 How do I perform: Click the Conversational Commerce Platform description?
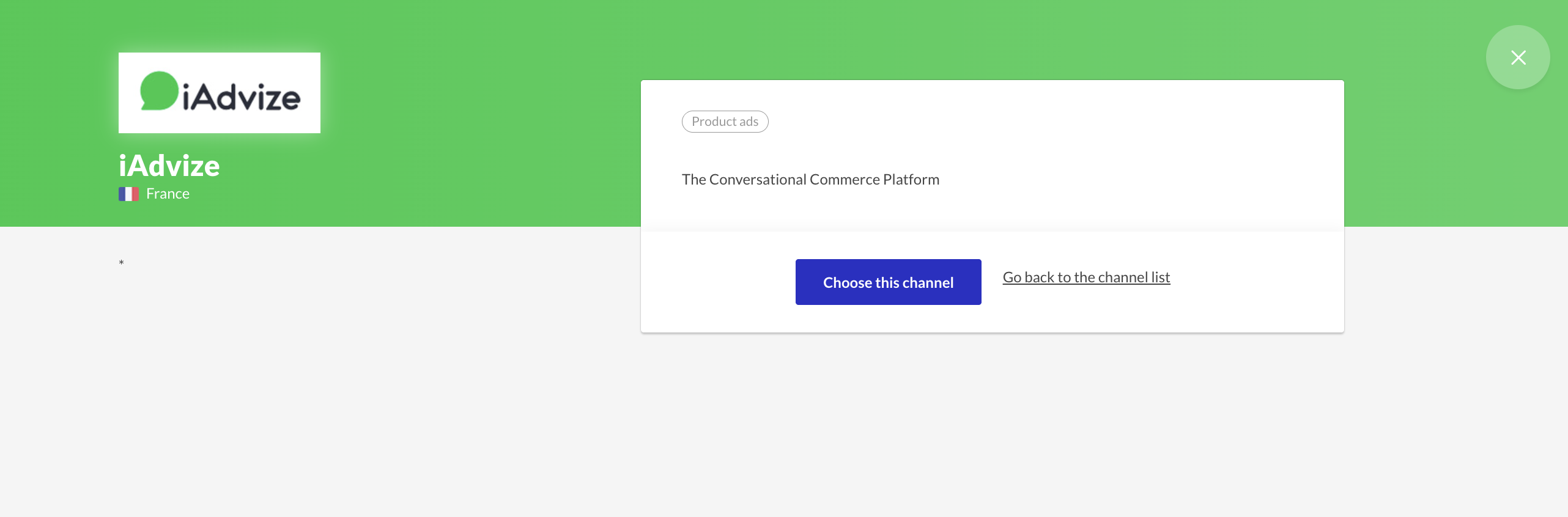[x=810, y=180]
